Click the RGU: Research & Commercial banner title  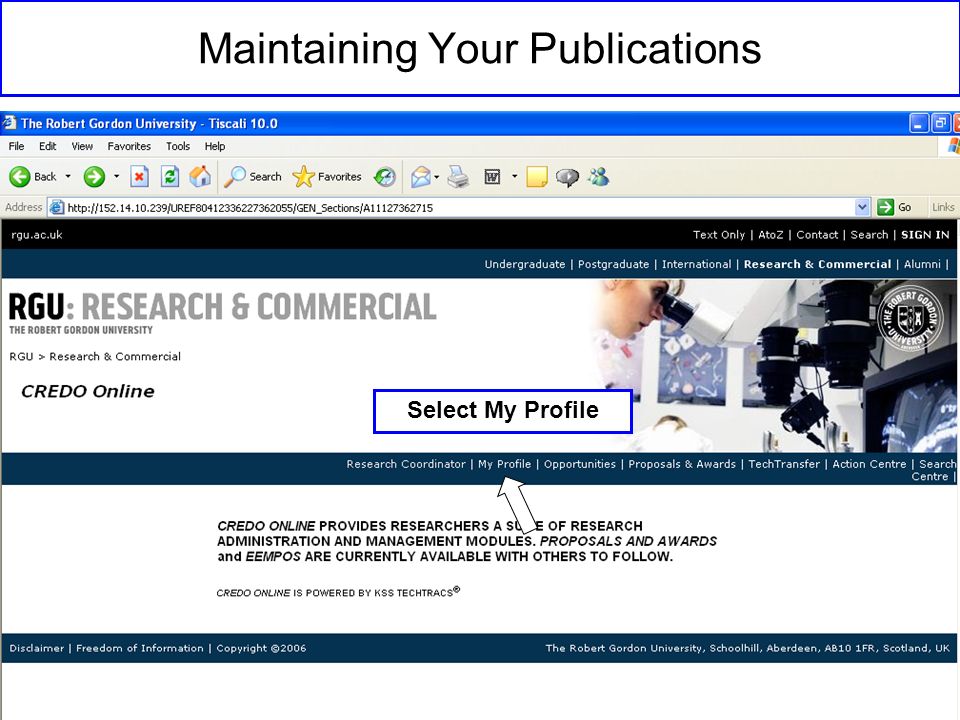pyautogui.click(x=223, y=307)
